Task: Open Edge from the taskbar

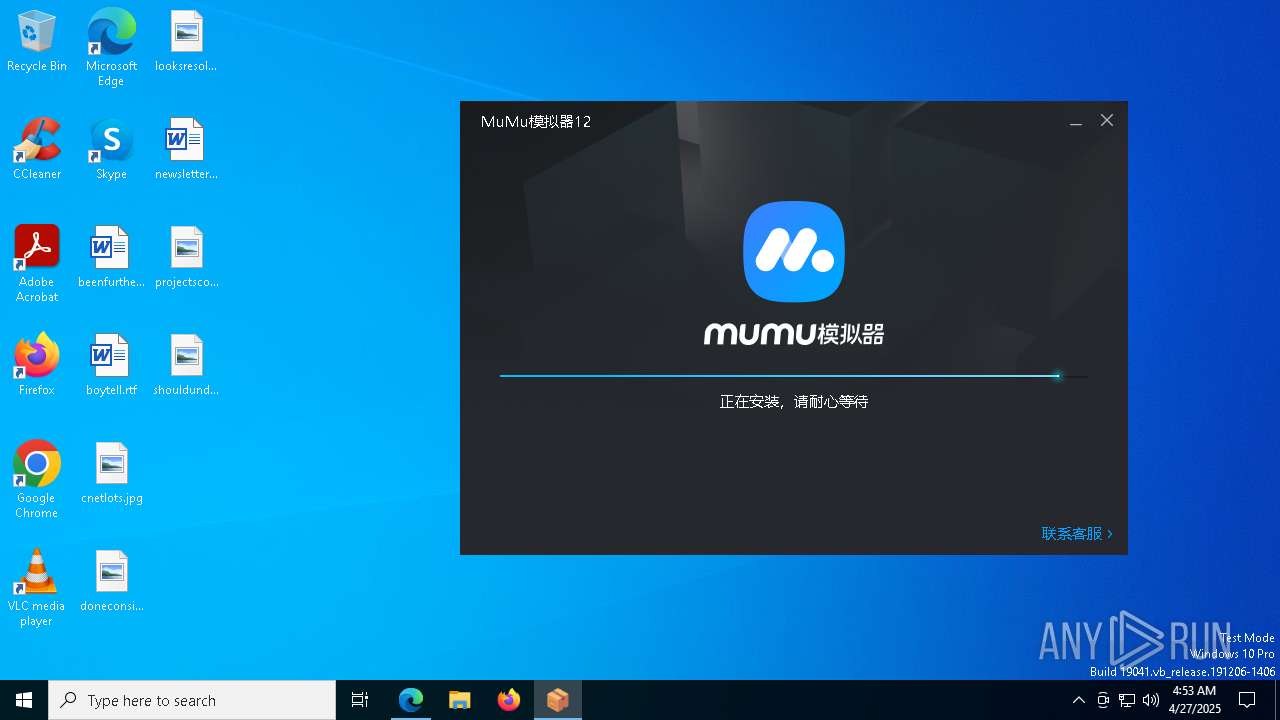Action: tap(411, 700)
